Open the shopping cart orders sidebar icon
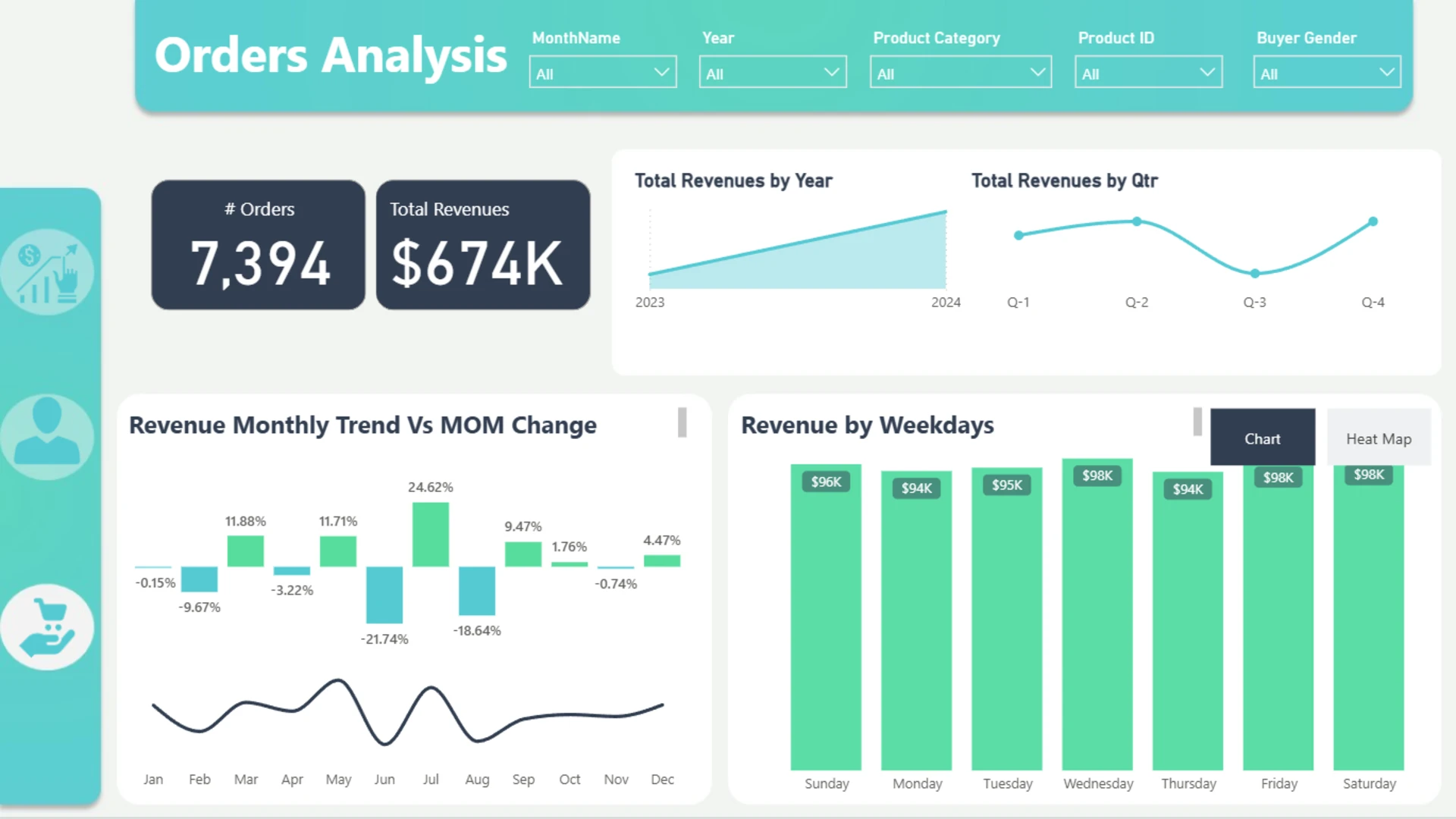The width and height of the screenshot is (1456, 819). (x=47, y=626)
